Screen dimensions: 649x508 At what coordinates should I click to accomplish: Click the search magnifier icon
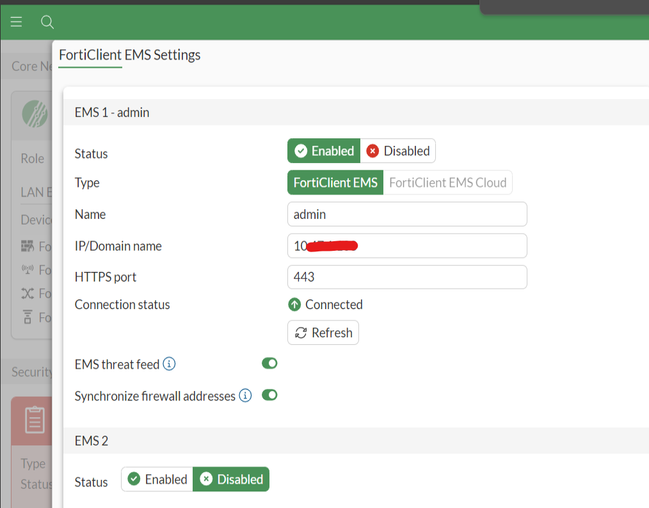click(47, 22)
